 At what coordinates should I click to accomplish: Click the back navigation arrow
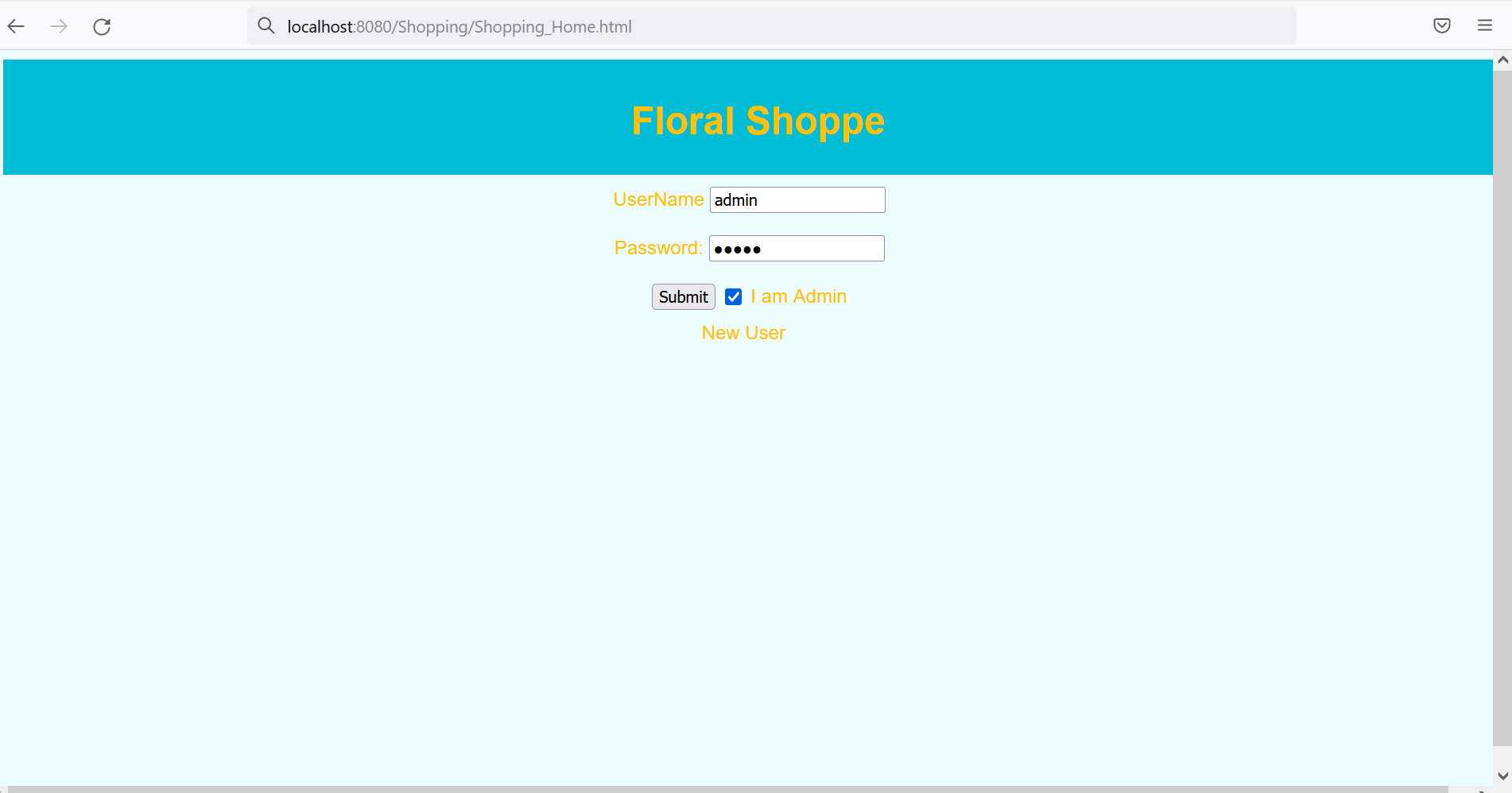pos(16,26)
